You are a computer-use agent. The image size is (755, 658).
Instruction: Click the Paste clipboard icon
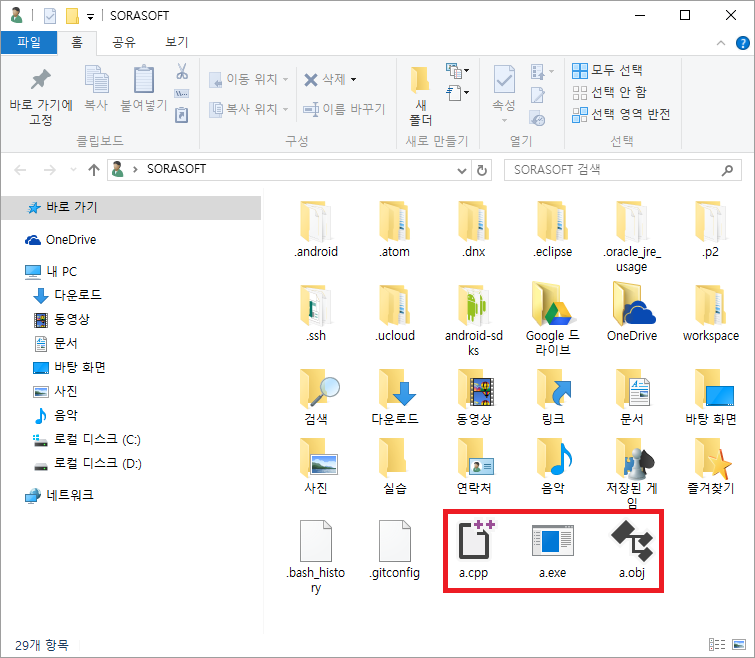pos(143,79)
